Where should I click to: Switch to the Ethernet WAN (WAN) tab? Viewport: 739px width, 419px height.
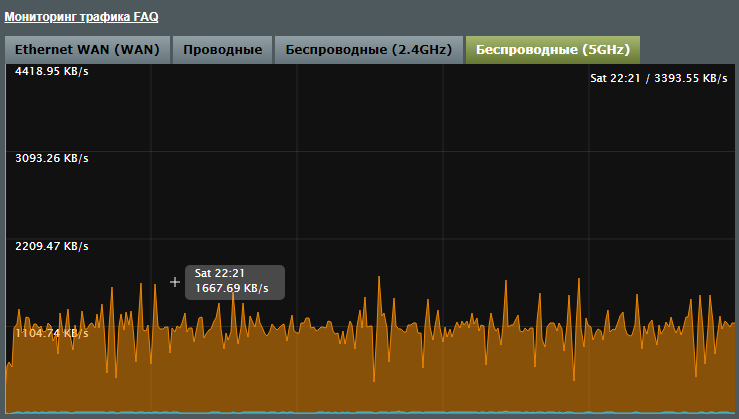(87, 49)
